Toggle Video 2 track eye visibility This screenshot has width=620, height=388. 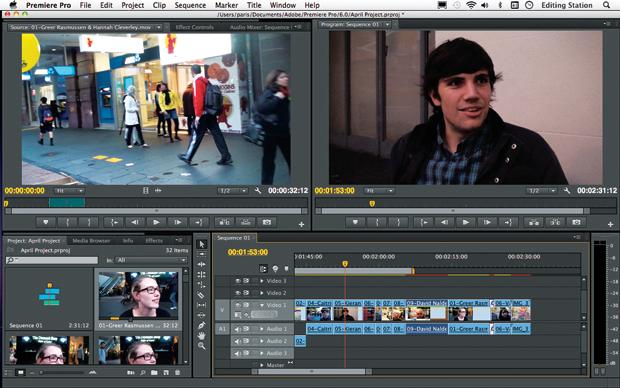(238, 293)
